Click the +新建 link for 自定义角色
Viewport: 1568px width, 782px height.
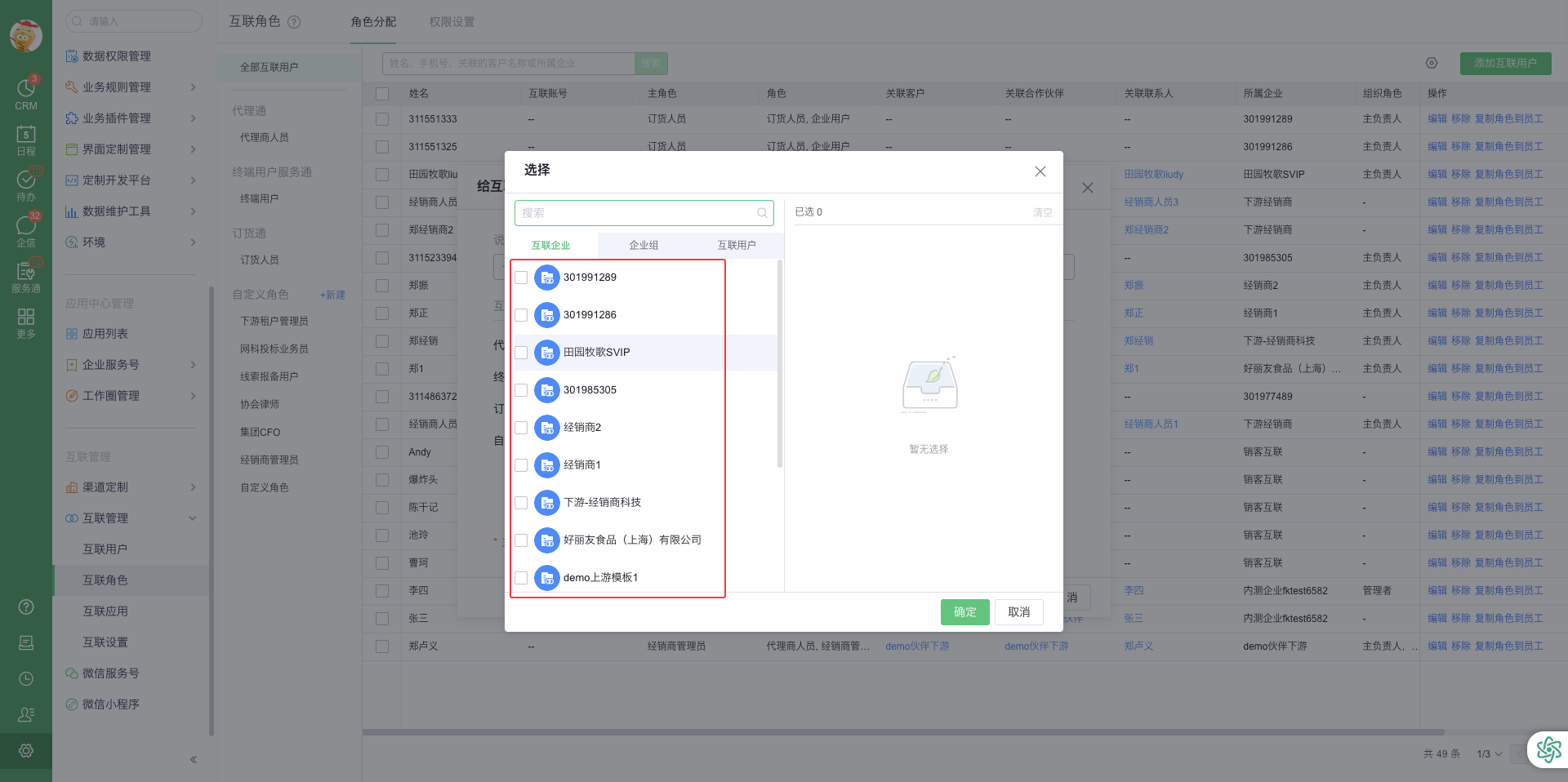point(332,295)
